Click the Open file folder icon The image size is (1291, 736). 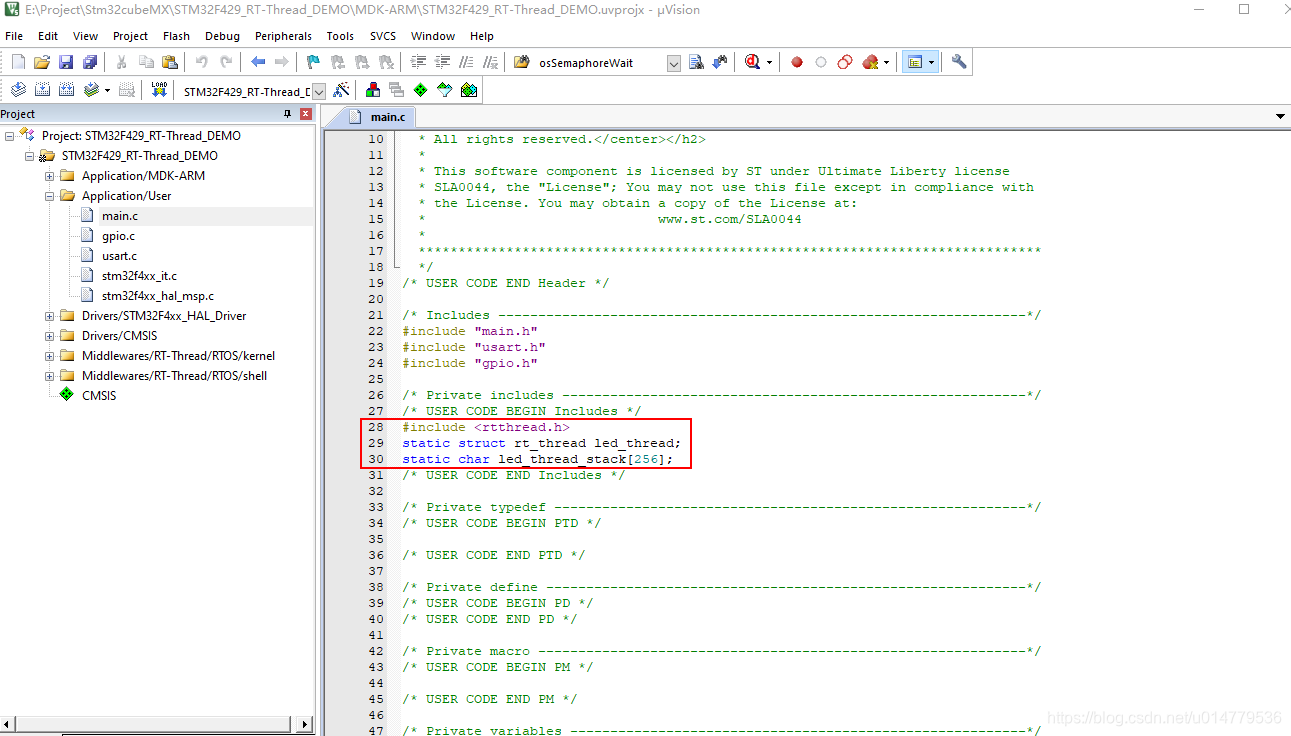pyautogui.click(x=42, y=62)
